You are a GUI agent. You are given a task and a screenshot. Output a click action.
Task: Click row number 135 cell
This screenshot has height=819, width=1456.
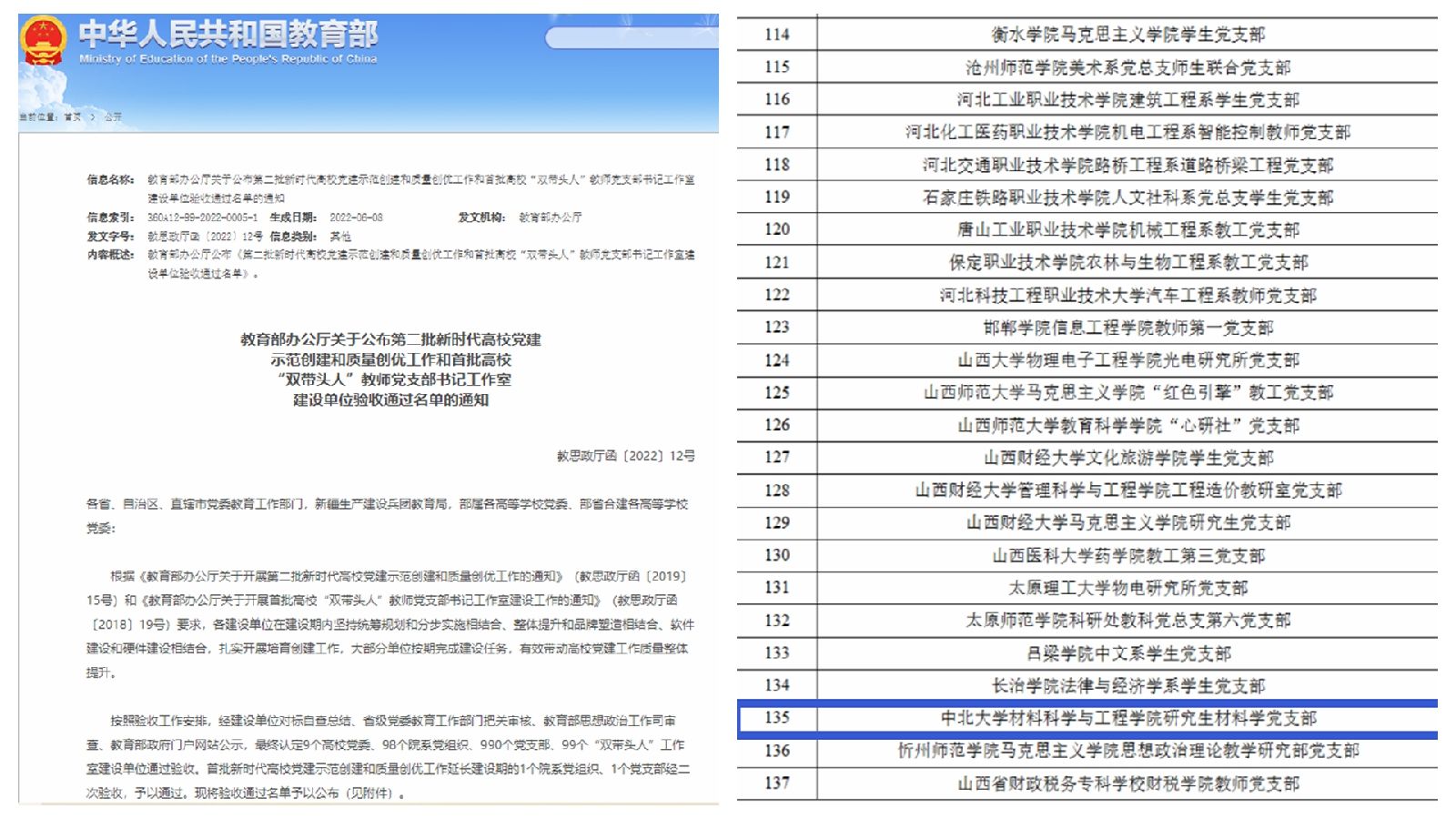776,718
